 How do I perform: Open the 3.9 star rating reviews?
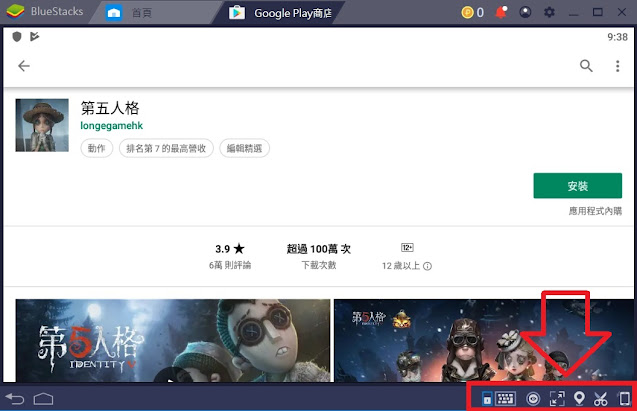pos(230,249)
